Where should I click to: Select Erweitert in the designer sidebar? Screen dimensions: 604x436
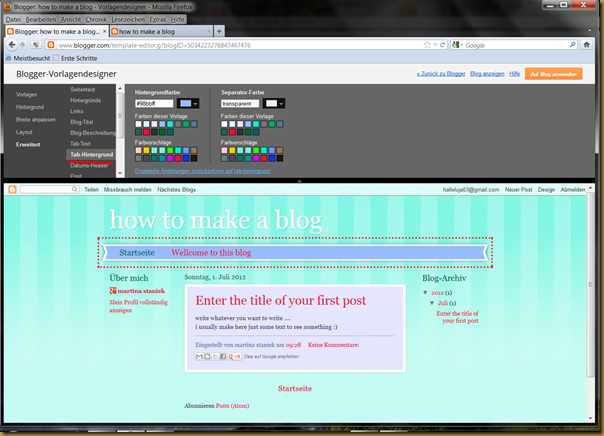28,144
